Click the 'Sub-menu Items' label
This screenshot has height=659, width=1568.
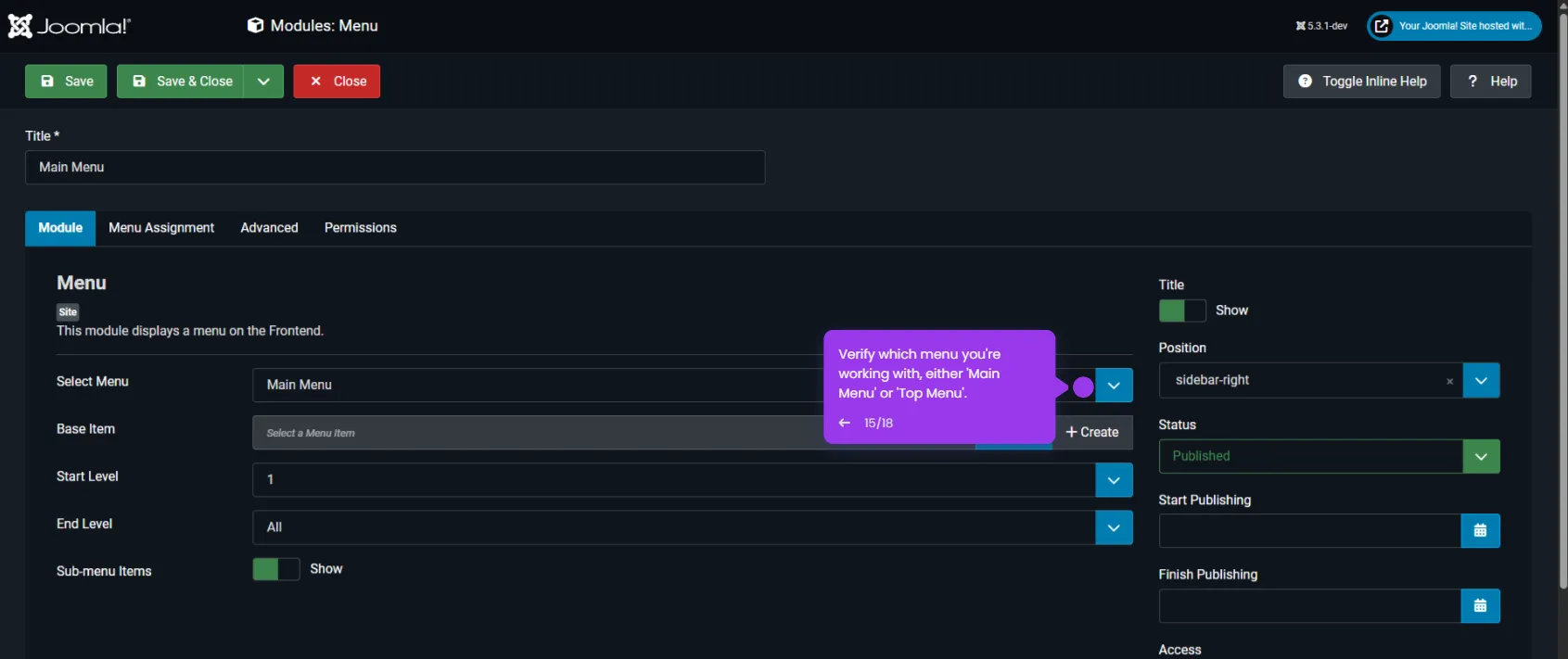pos(104,572)
